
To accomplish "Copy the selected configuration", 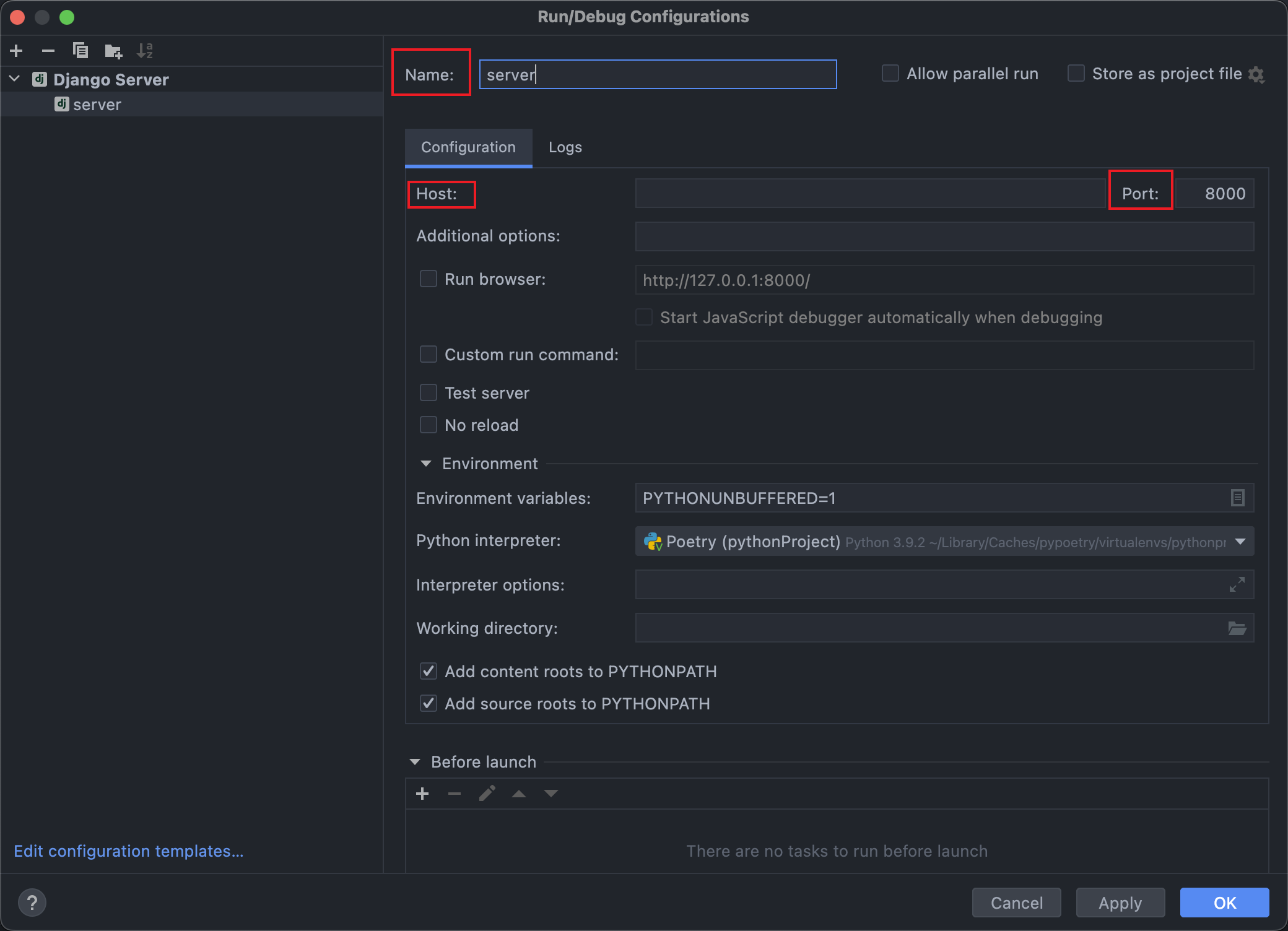I will pyautogui.click(x=80, y=51).
